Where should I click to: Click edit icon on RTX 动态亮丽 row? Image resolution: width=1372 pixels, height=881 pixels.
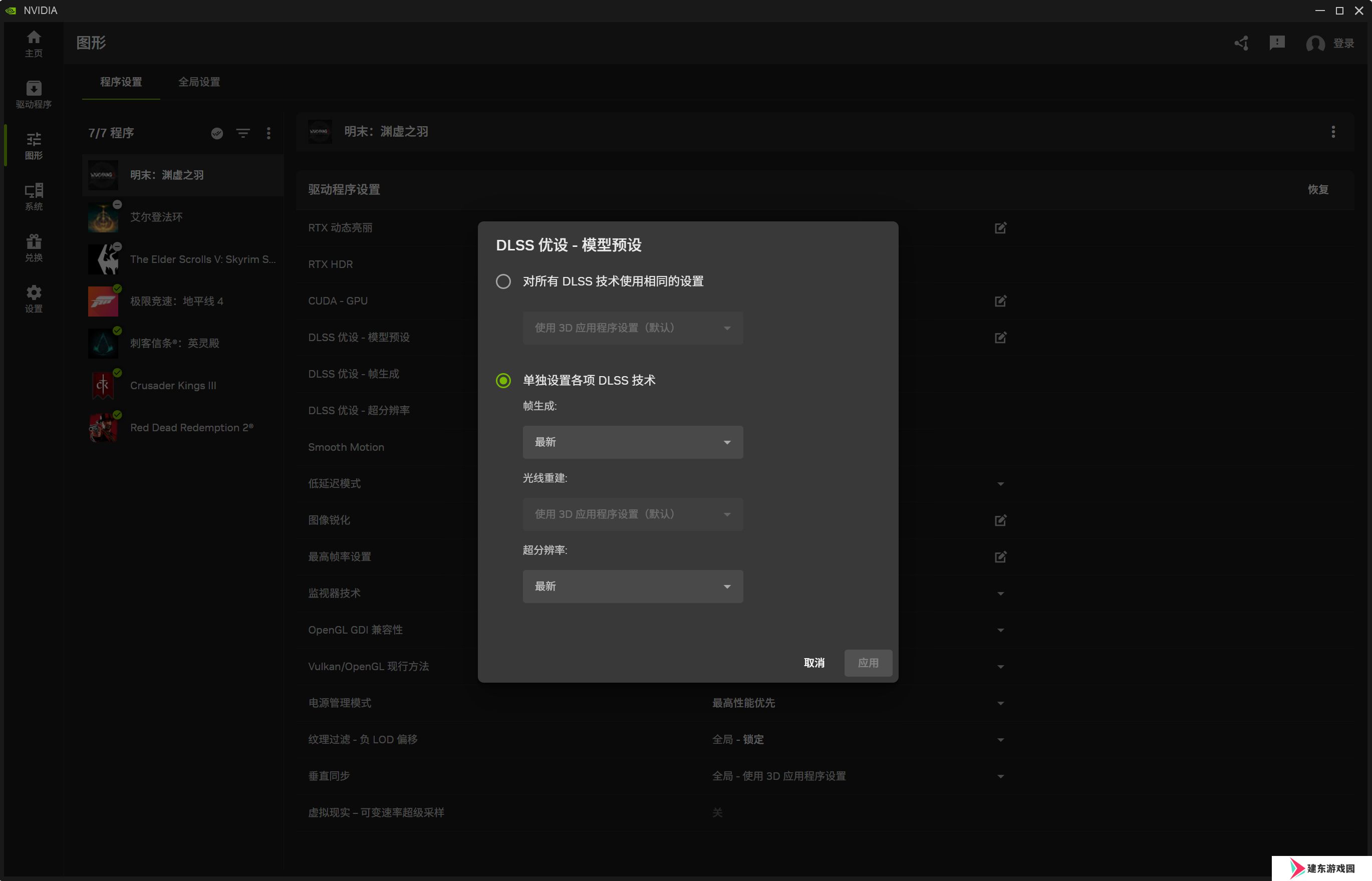click(x=1000, y=228)
